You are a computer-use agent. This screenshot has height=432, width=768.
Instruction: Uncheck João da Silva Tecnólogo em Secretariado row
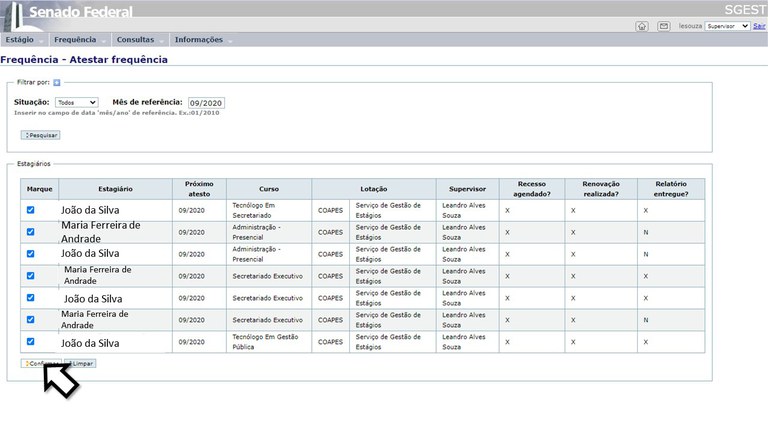[31, 210]
